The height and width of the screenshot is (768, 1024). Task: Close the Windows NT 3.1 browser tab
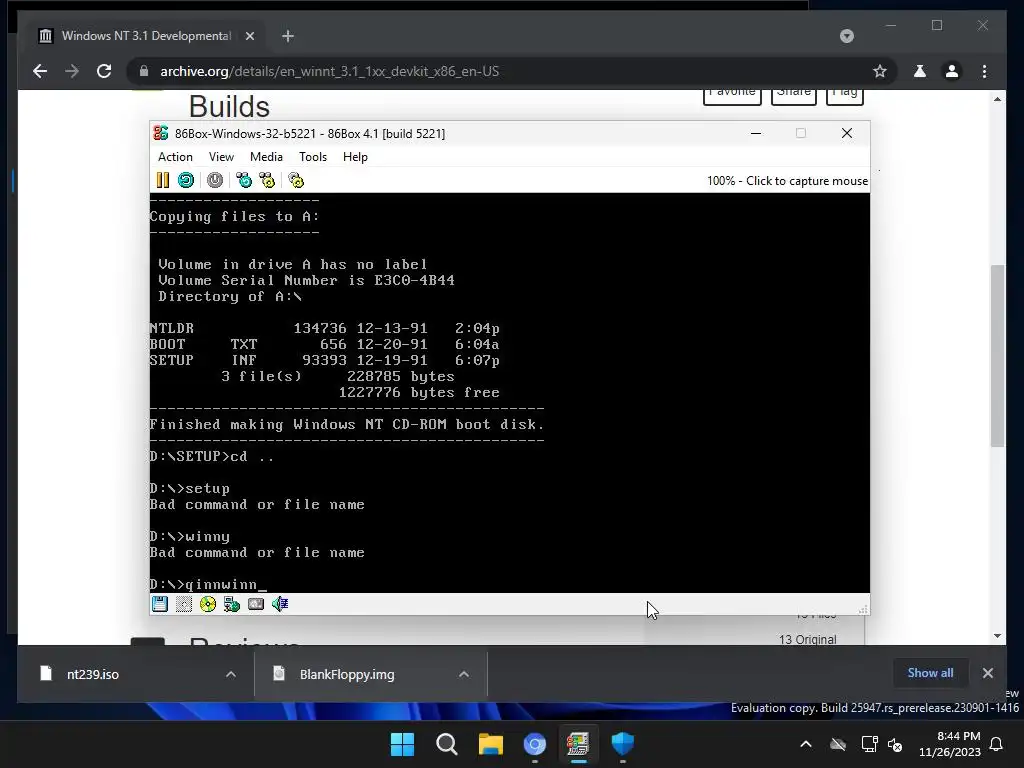pos(249,36)
